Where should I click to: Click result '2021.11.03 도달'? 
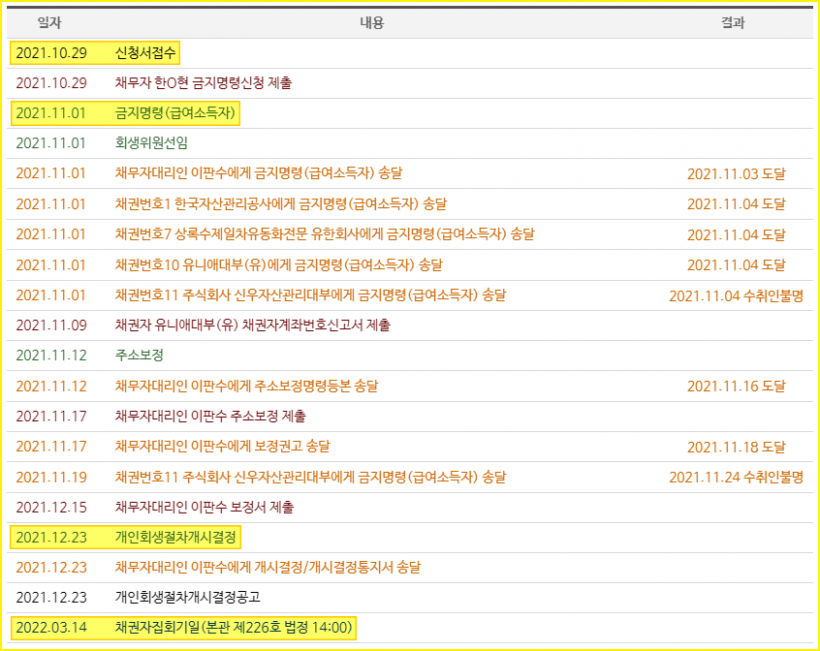(x=736, y=174)
